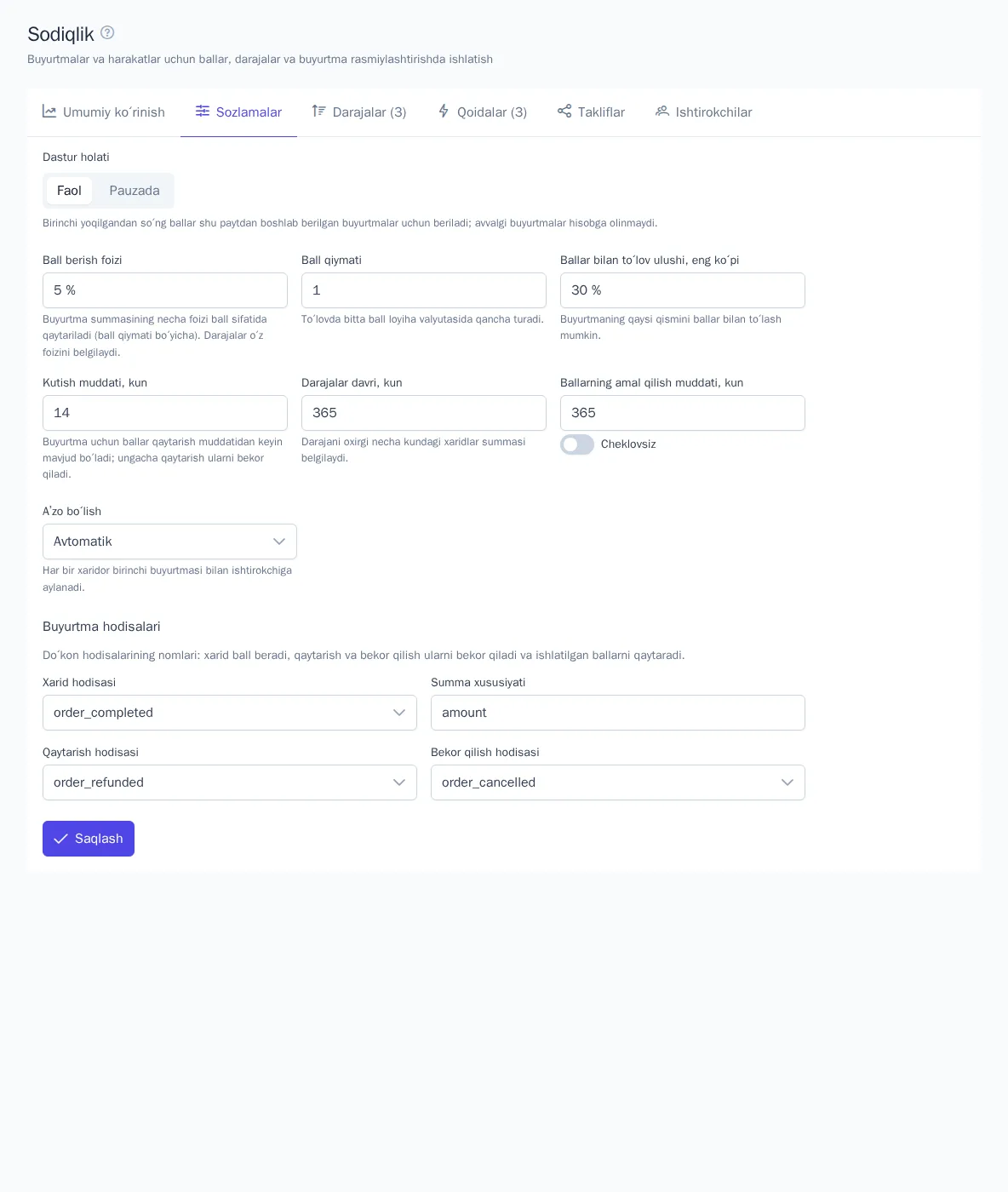Edit the Ballarning amal qilish muddati field

683,413
